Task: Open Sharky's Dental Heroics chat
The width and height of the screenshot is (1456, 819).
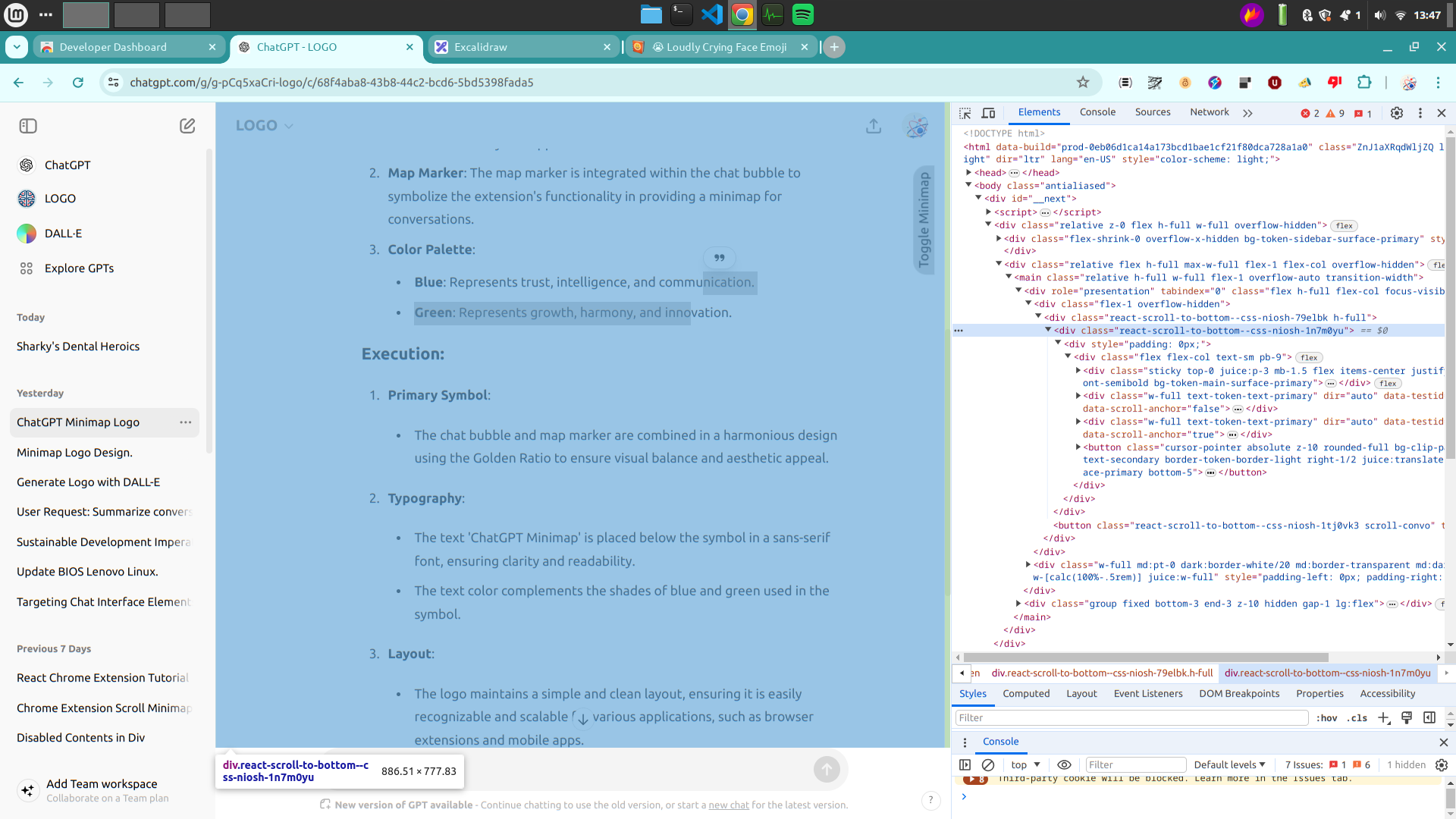Action: (x=78, y=347)
